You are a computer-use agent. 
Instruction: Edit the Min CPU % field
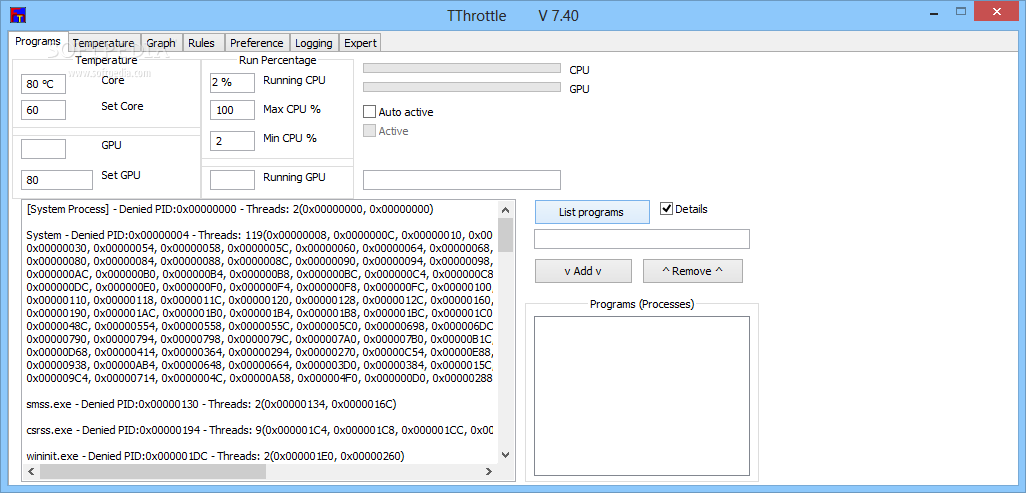tap(232, 141)
